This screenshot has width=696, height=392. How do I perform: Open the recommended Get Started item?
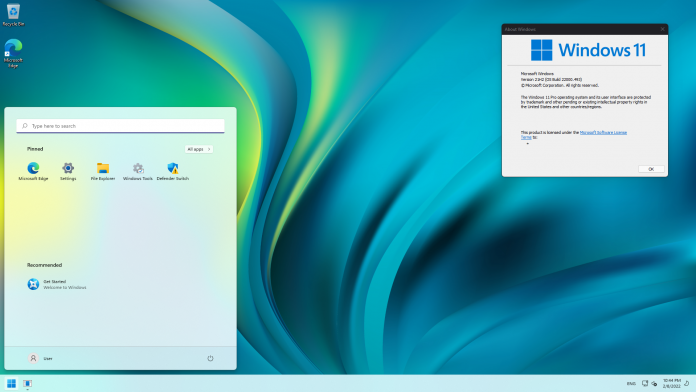[57, 284]
